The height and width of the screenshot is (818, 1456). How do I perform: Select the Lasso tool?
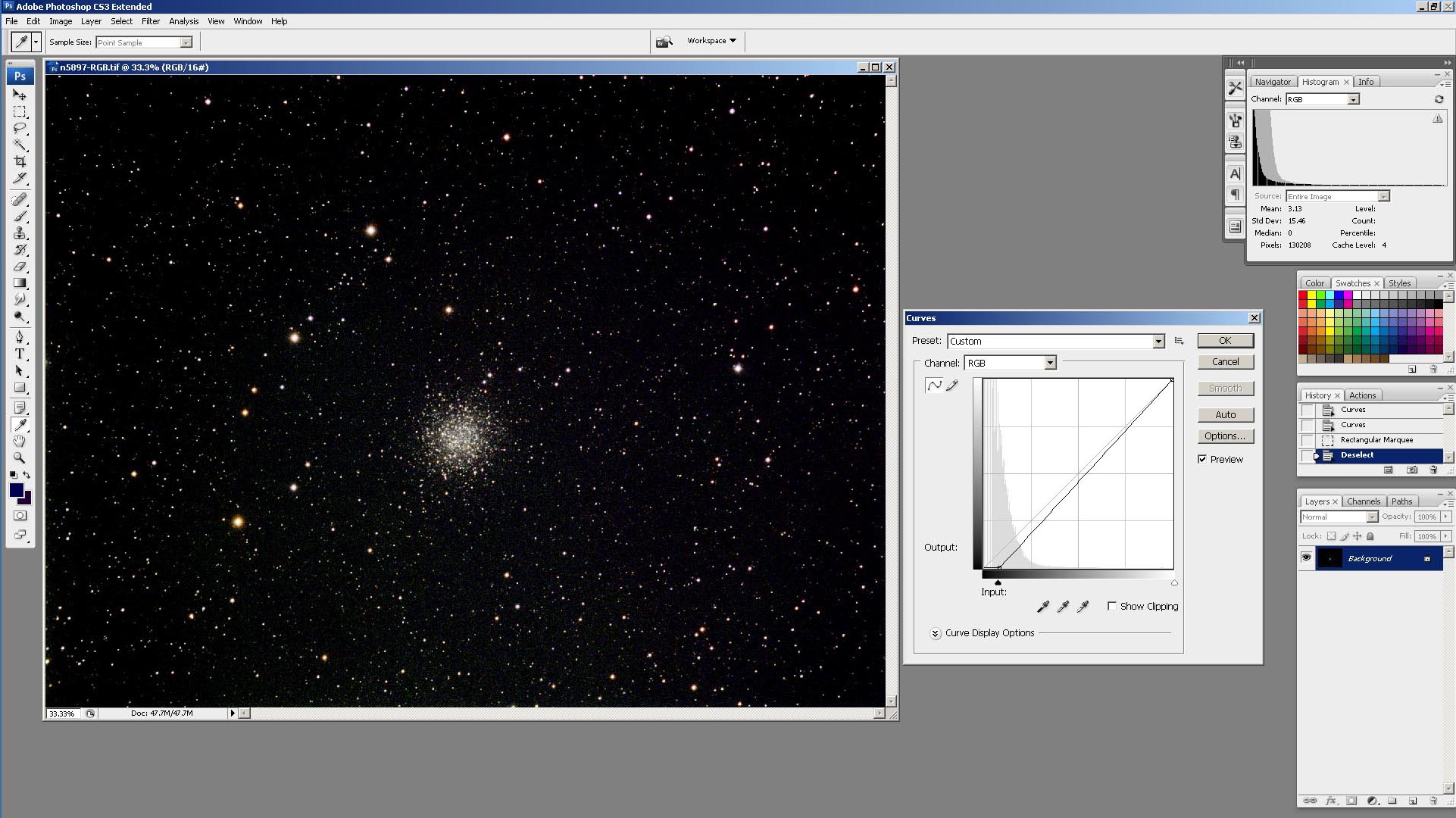20,128
